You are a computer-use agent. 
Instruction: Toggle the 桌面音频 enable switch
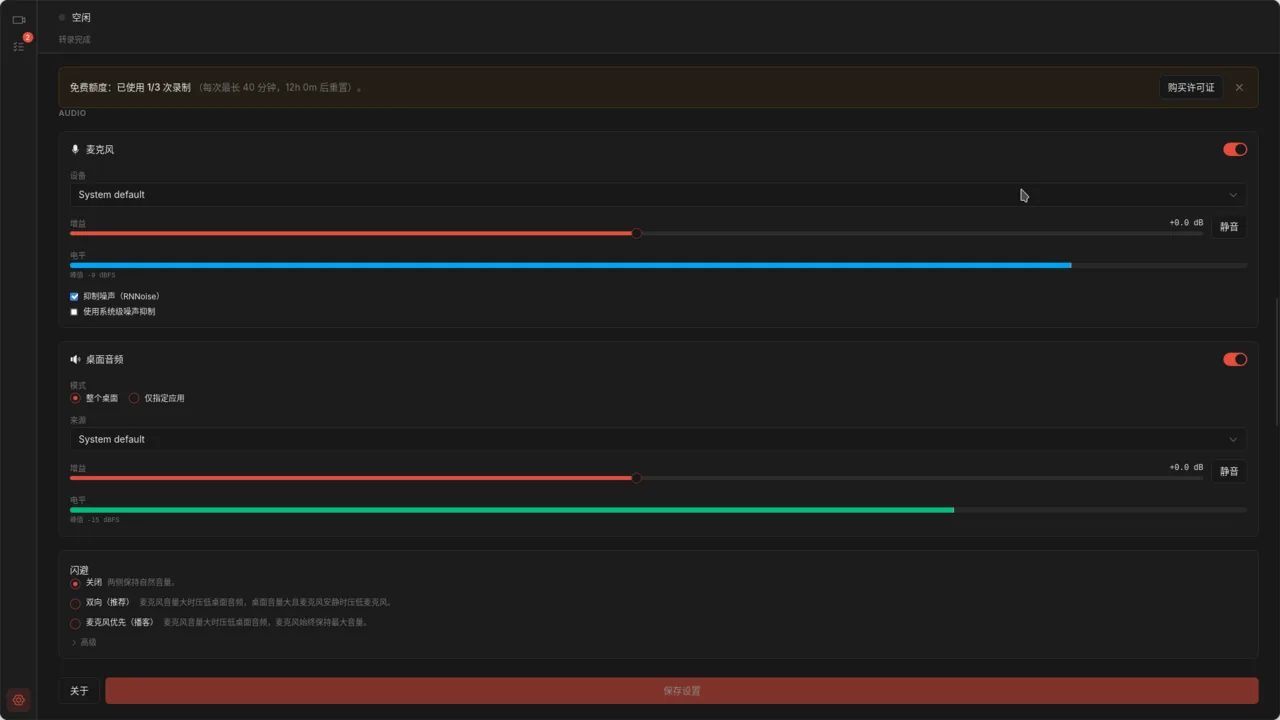pos(1235,359)
